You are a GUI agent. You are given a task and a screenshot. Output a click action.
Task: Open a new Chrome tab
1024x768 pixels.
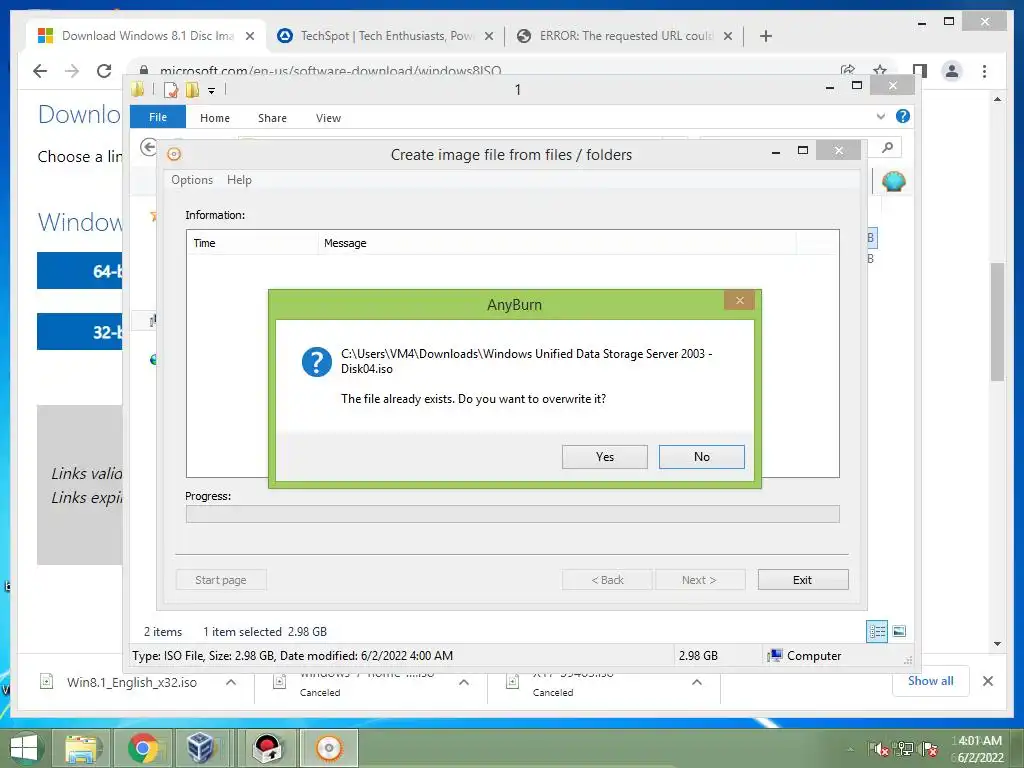click(x=766, y=36)
